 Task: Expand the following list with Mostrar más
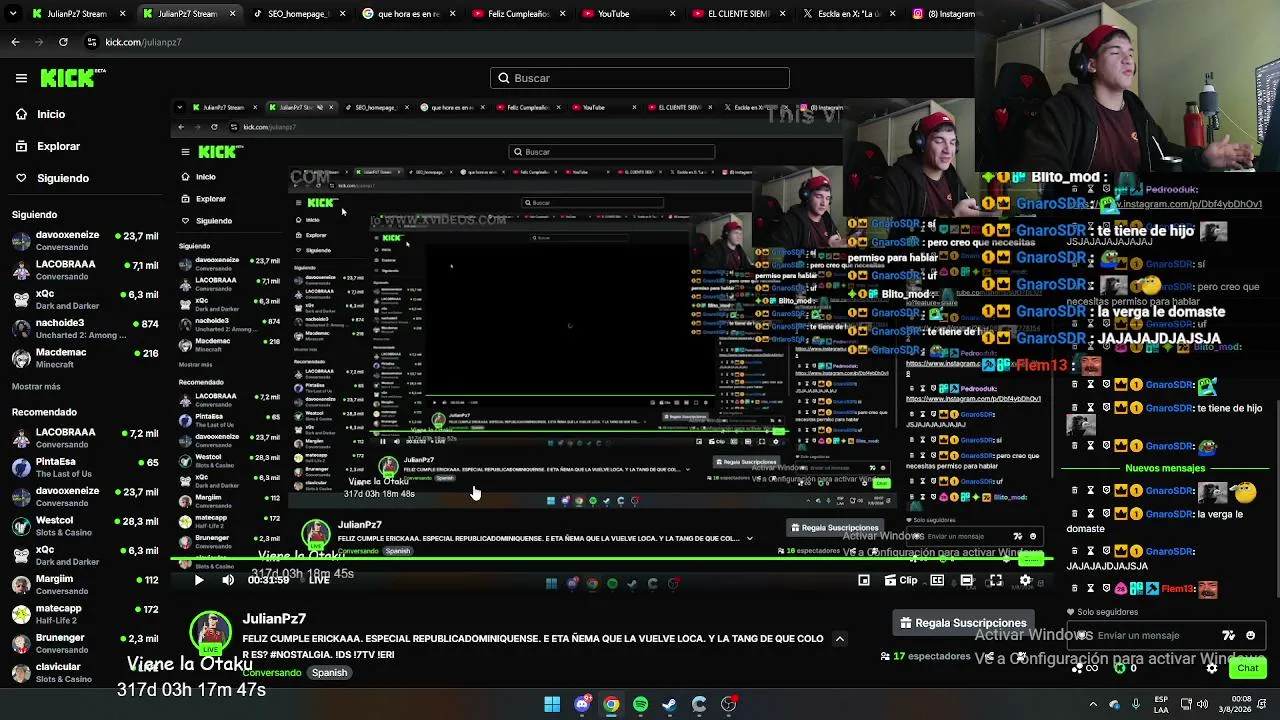click(x=36, y=386)
